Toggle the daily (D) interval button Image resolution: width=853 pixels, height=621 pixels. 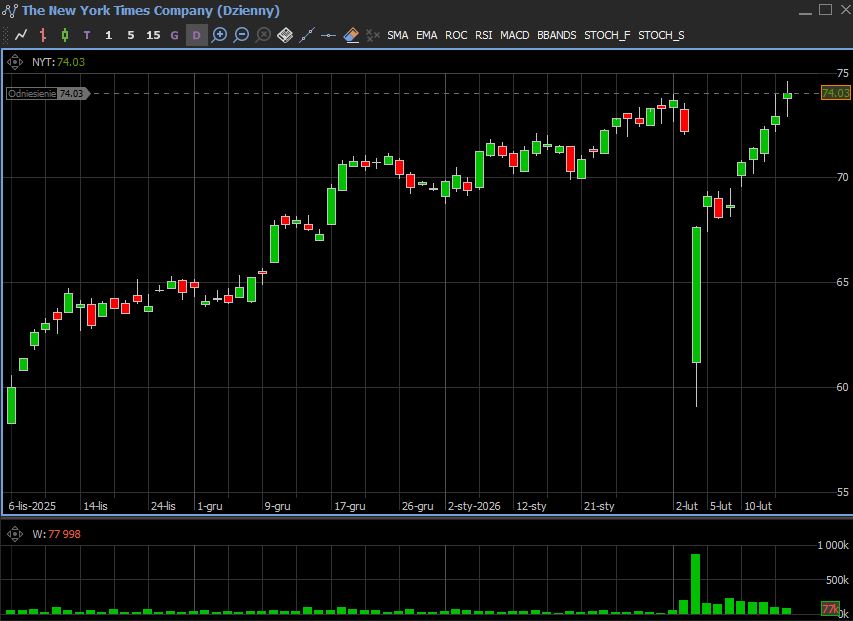[197, 35]
